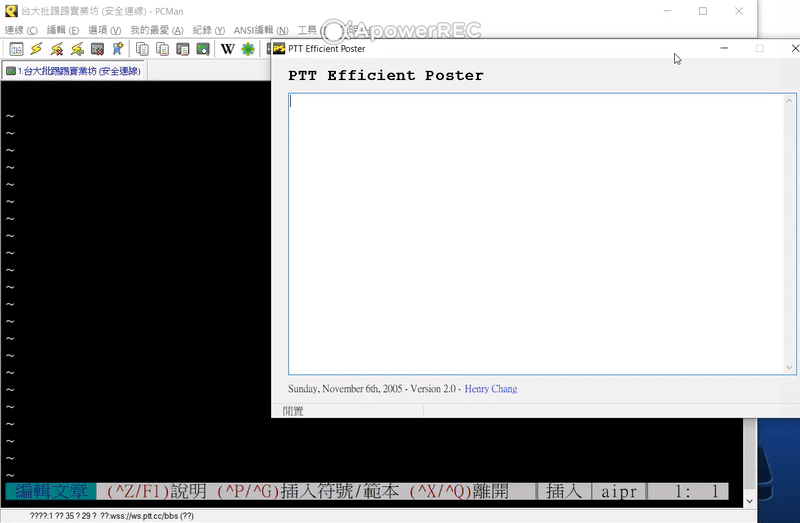The image size is (800, 523).
Task: Click the PTT Efficient Poster heading
Action: (386, 76)
